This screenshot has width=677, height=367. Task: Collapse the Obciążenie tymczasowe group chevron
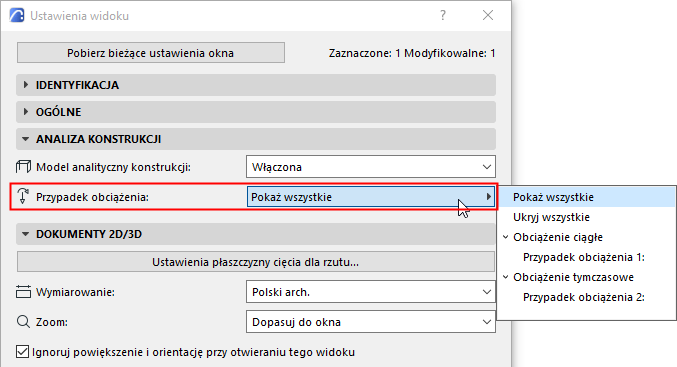point(506,277)
